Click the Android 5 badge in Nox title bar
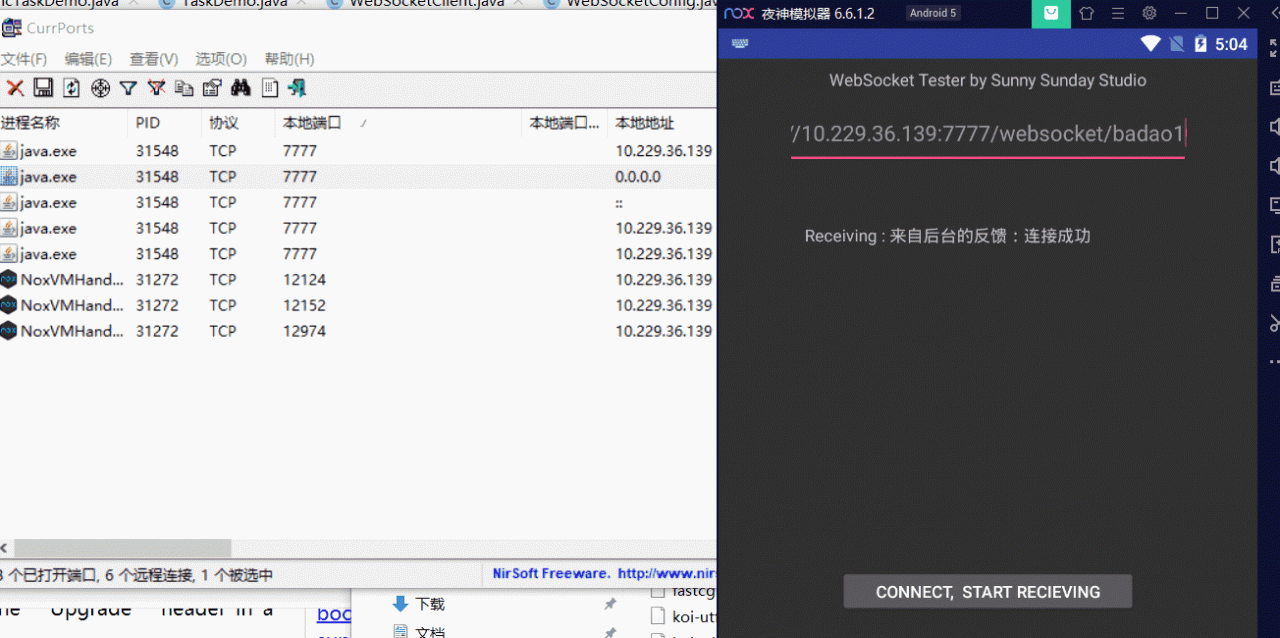This screenshot has width=1280, height=638. click(x=933, y=13)
